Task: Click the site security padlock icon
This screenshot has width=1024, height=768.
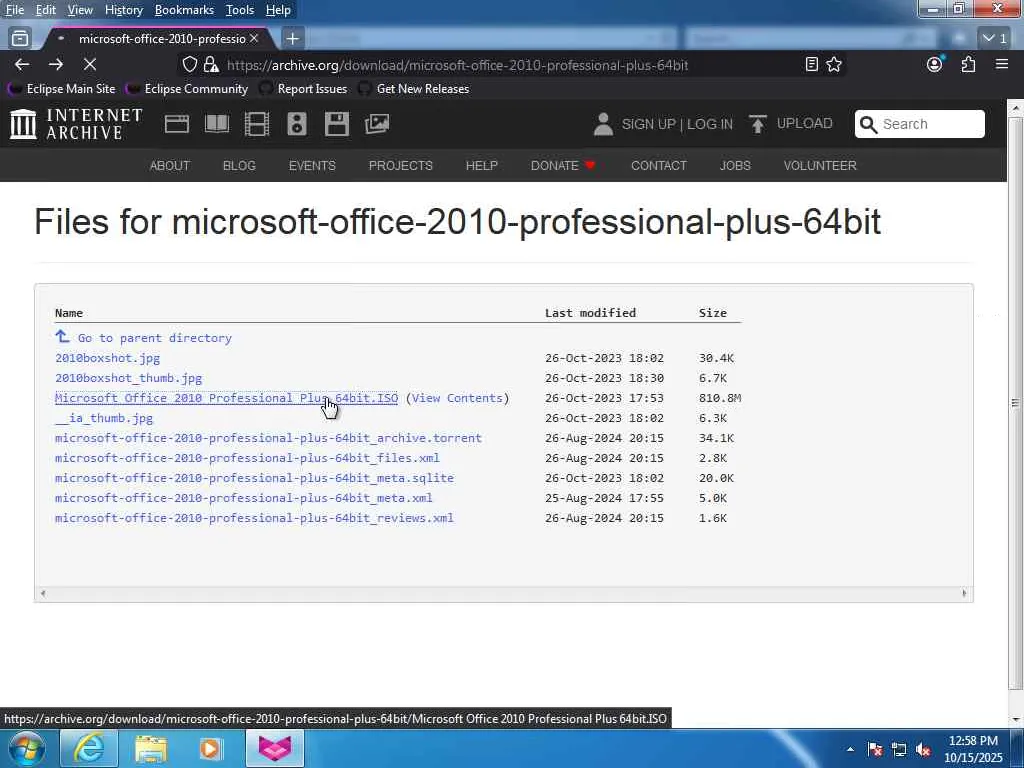Action: click(x=210, y=64)
